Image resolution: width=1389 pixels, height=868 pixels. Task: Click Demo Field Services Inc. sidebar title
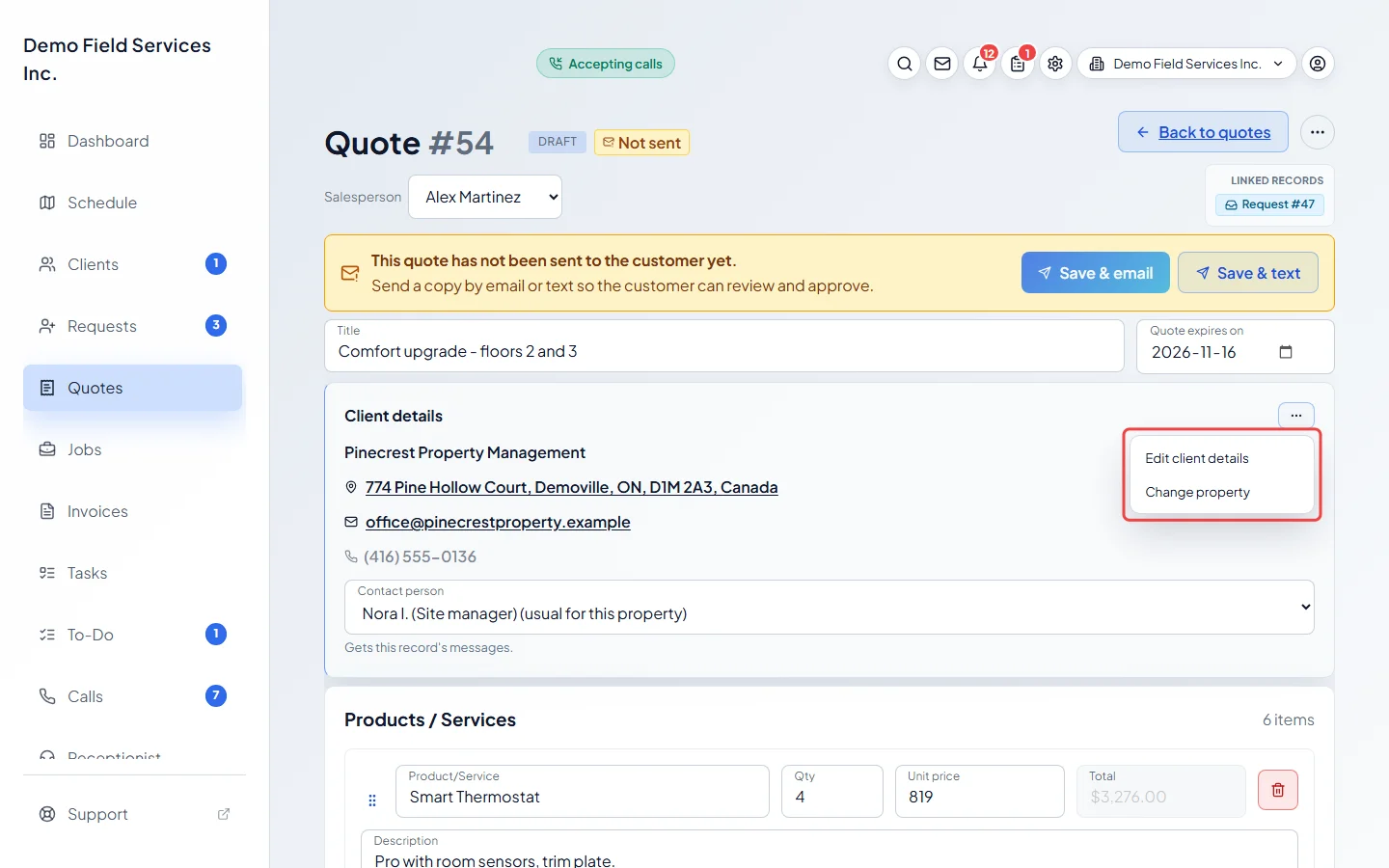117,59
